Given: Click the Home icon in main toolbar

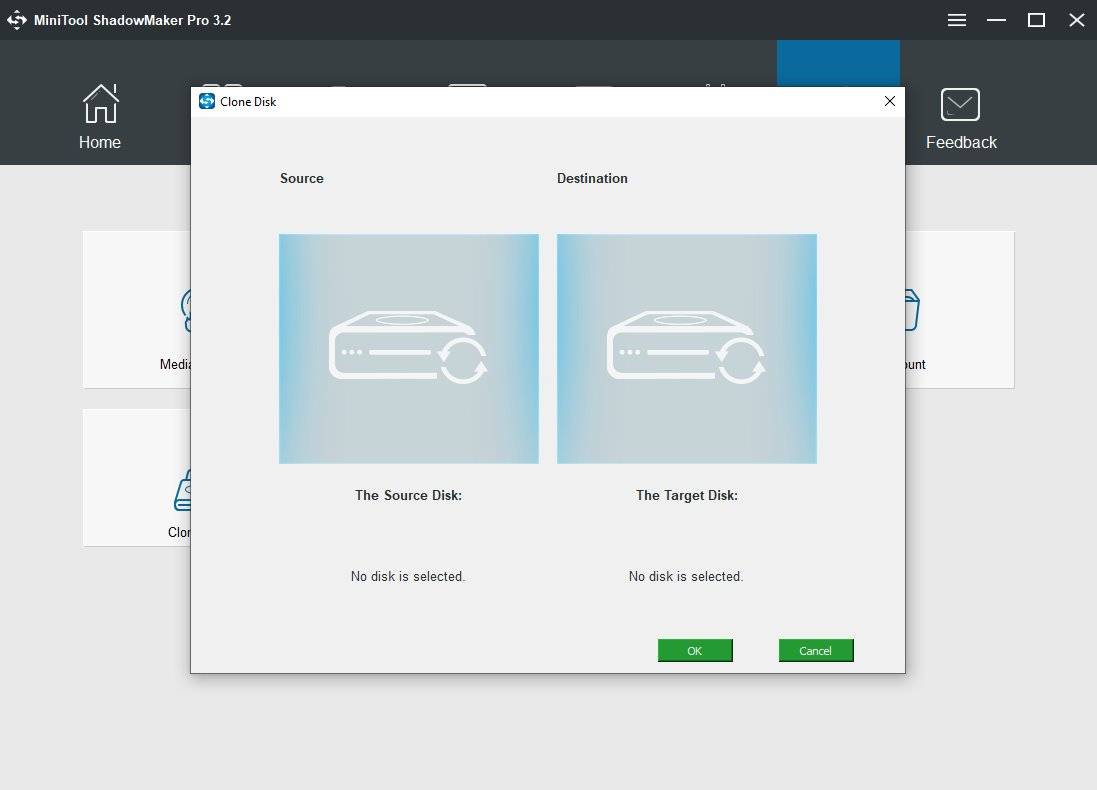Looking at the screenshot, I should (x=101, y=104).
